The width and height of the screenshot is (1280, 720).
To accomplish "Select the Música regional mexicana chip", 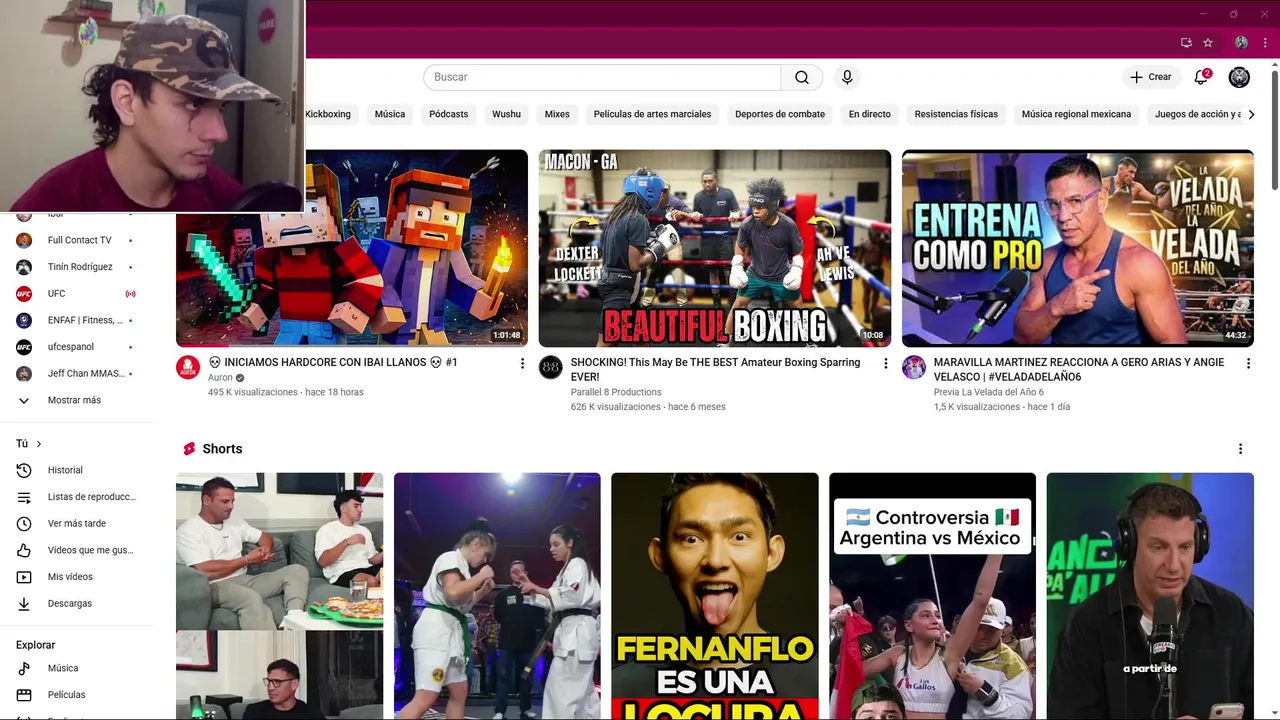I will 1076,114.
